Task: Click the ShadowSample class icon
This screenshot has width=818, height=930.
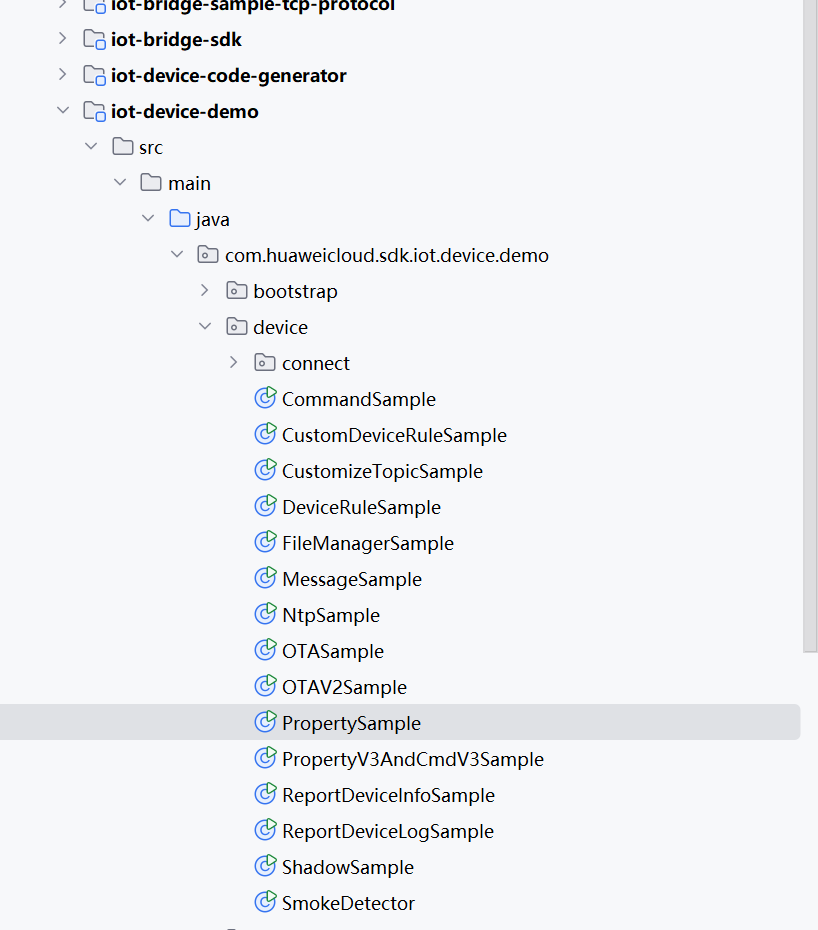Action: coord(265,866)
